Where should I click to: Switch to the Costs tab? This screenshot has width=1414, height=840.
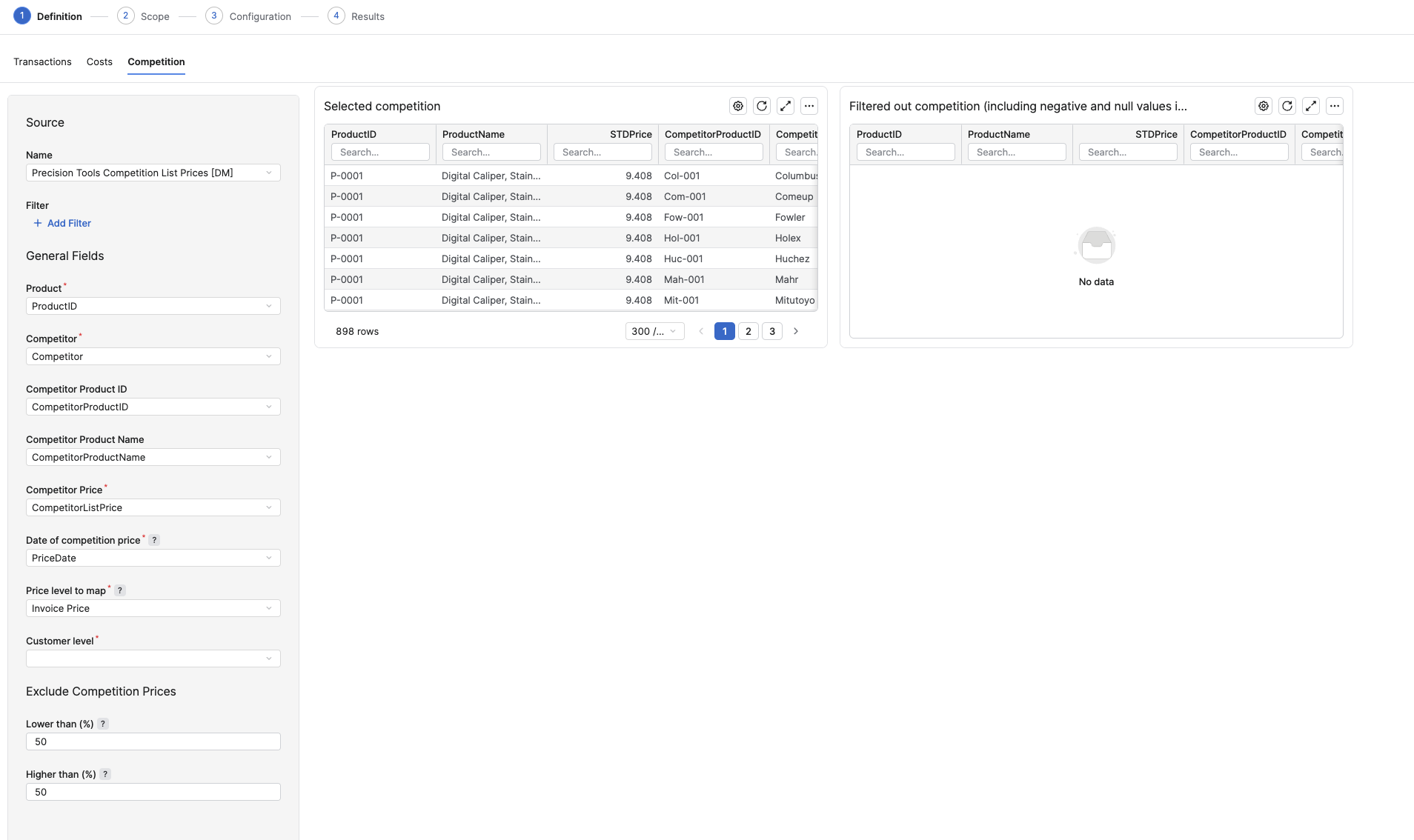pyautogui.click(x=99, y=61)
